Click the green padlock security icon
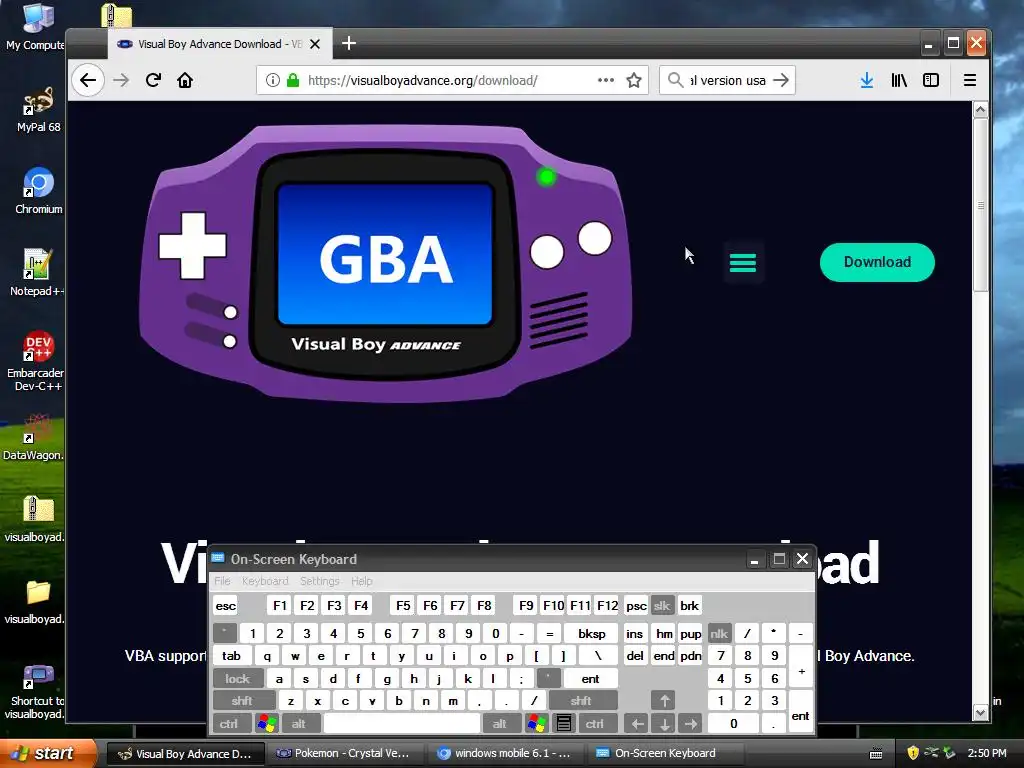 coord(293,80)
